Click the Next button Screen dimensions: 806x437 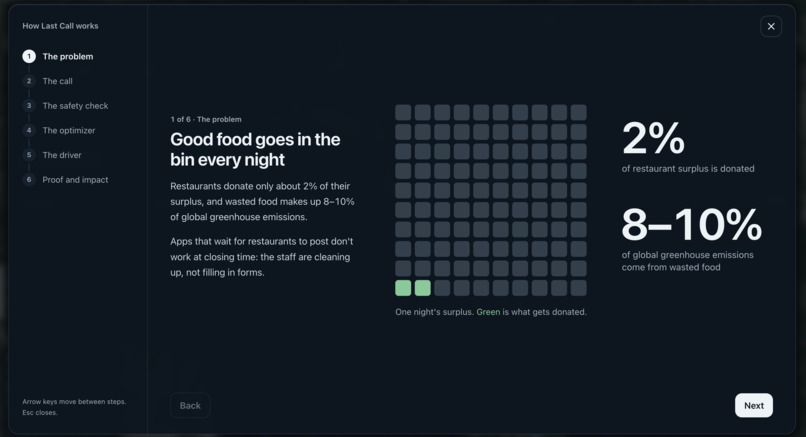coord(754,405)
